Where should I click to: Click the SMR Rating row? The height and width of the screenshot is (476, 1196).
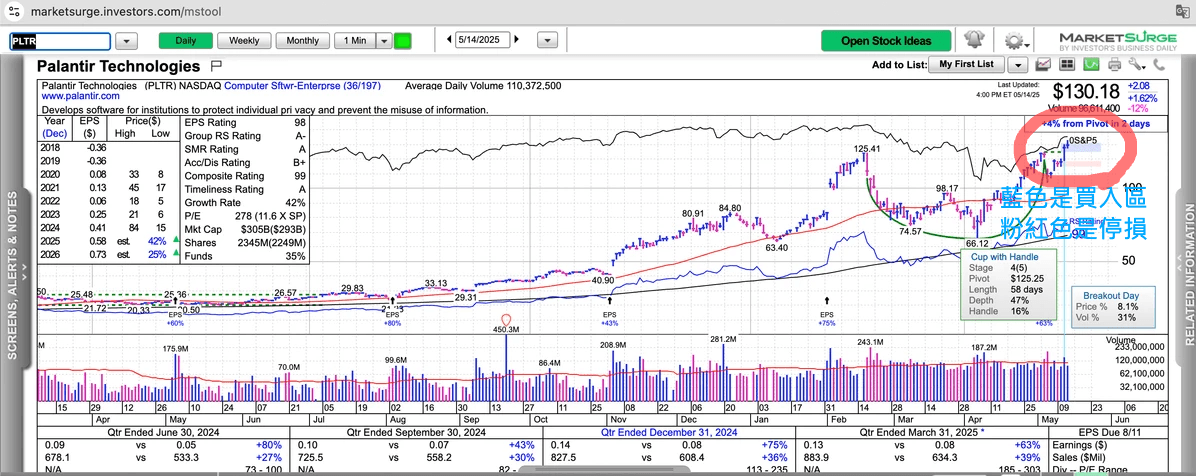tap(245, 150)
